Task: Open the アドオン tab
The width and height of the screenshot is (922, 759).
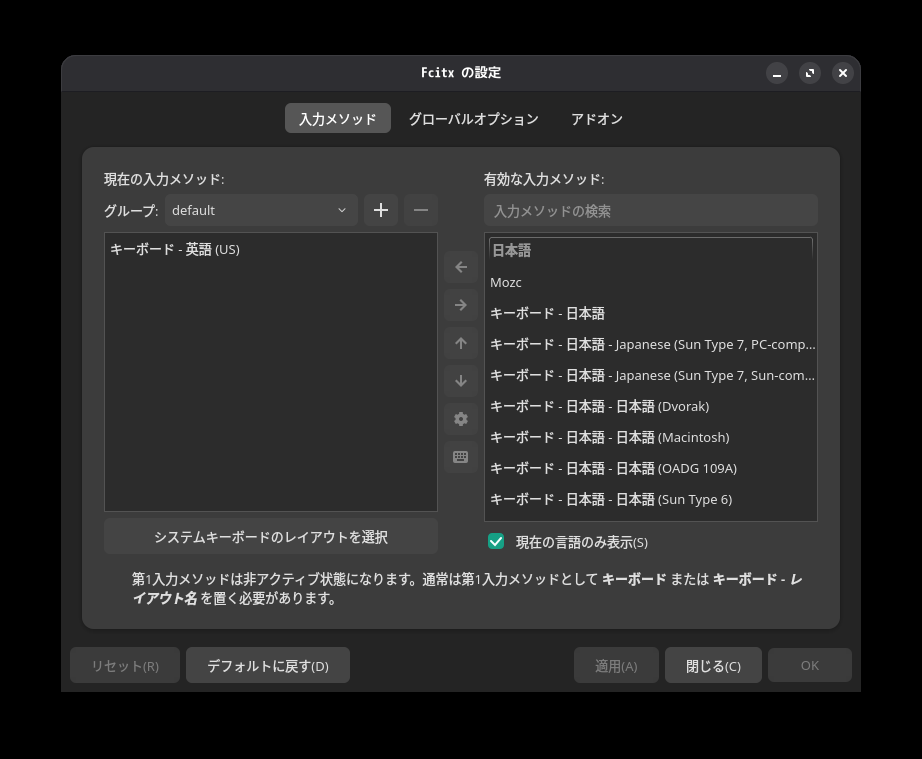Action: (597, 118)
